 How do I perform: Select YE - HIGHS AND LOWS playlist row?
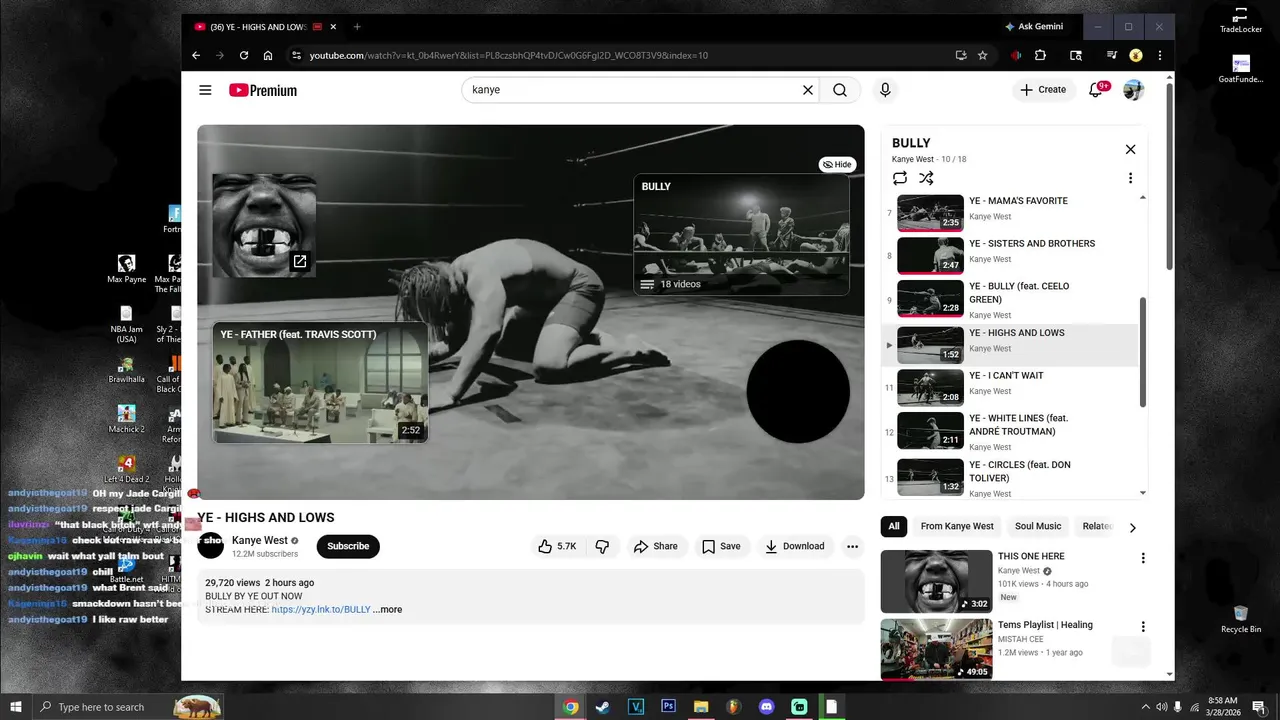coord(1012,345)
